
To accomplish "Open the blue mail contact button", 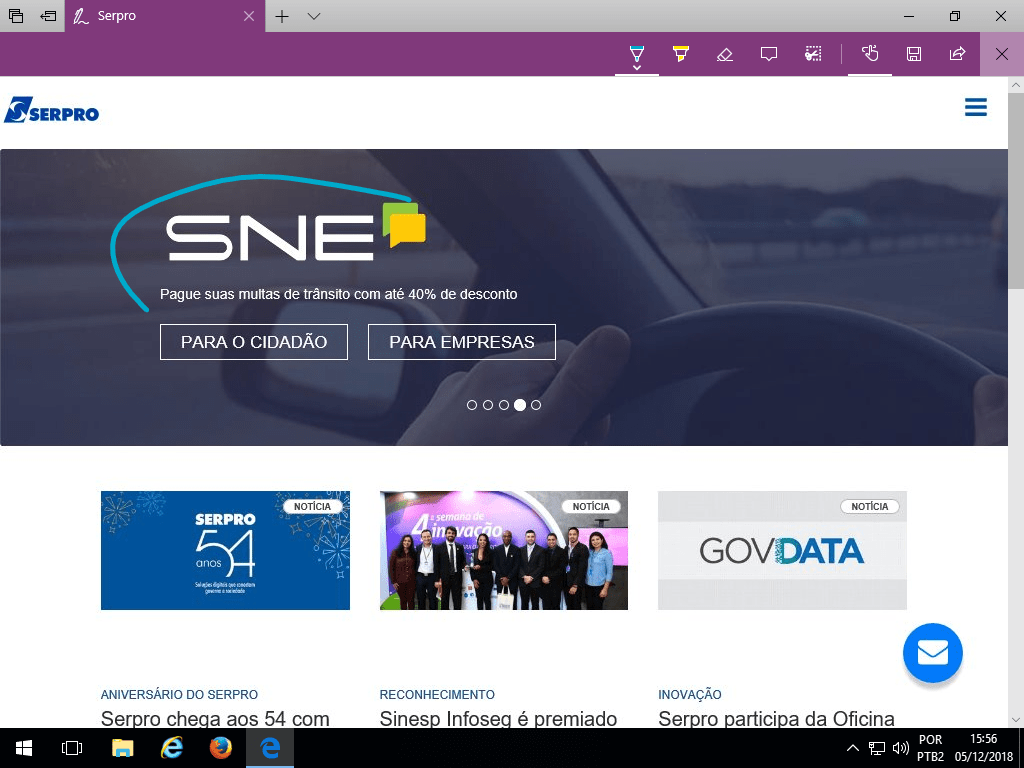I will (932, 653).
